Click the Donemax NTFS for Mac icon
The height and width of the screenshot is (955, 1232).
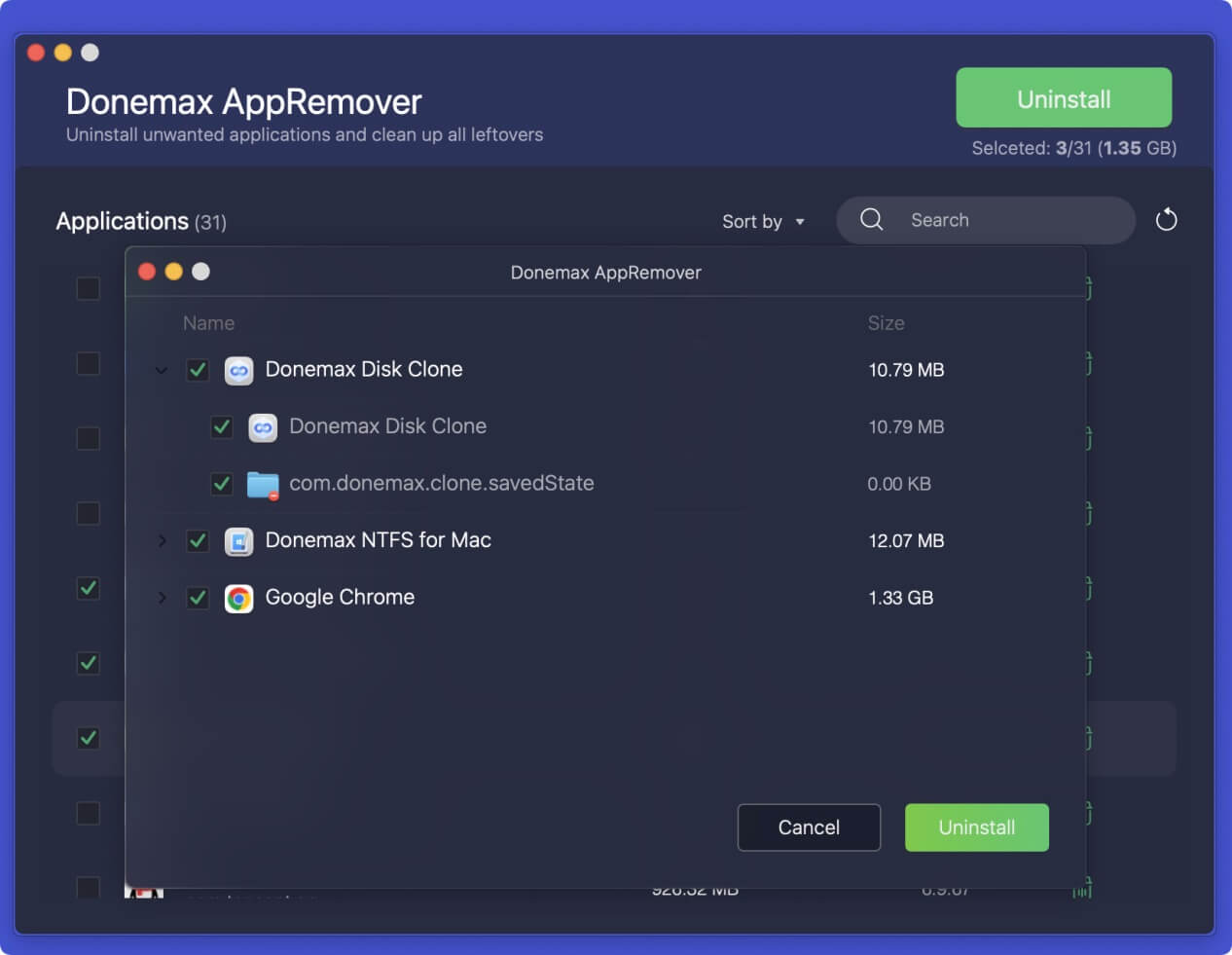pyautogui.click(x=238, y=541)
